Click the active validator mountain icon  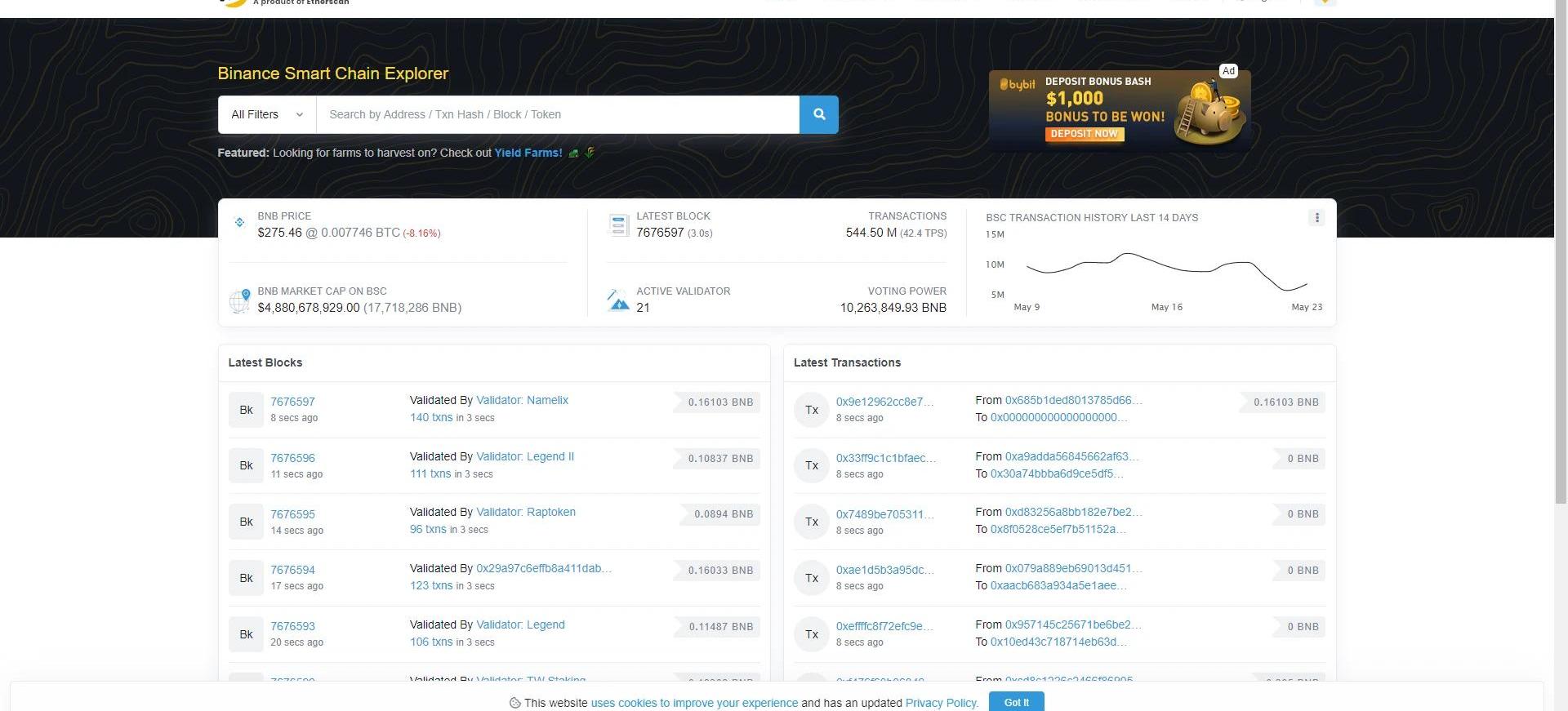coord(618,300)
